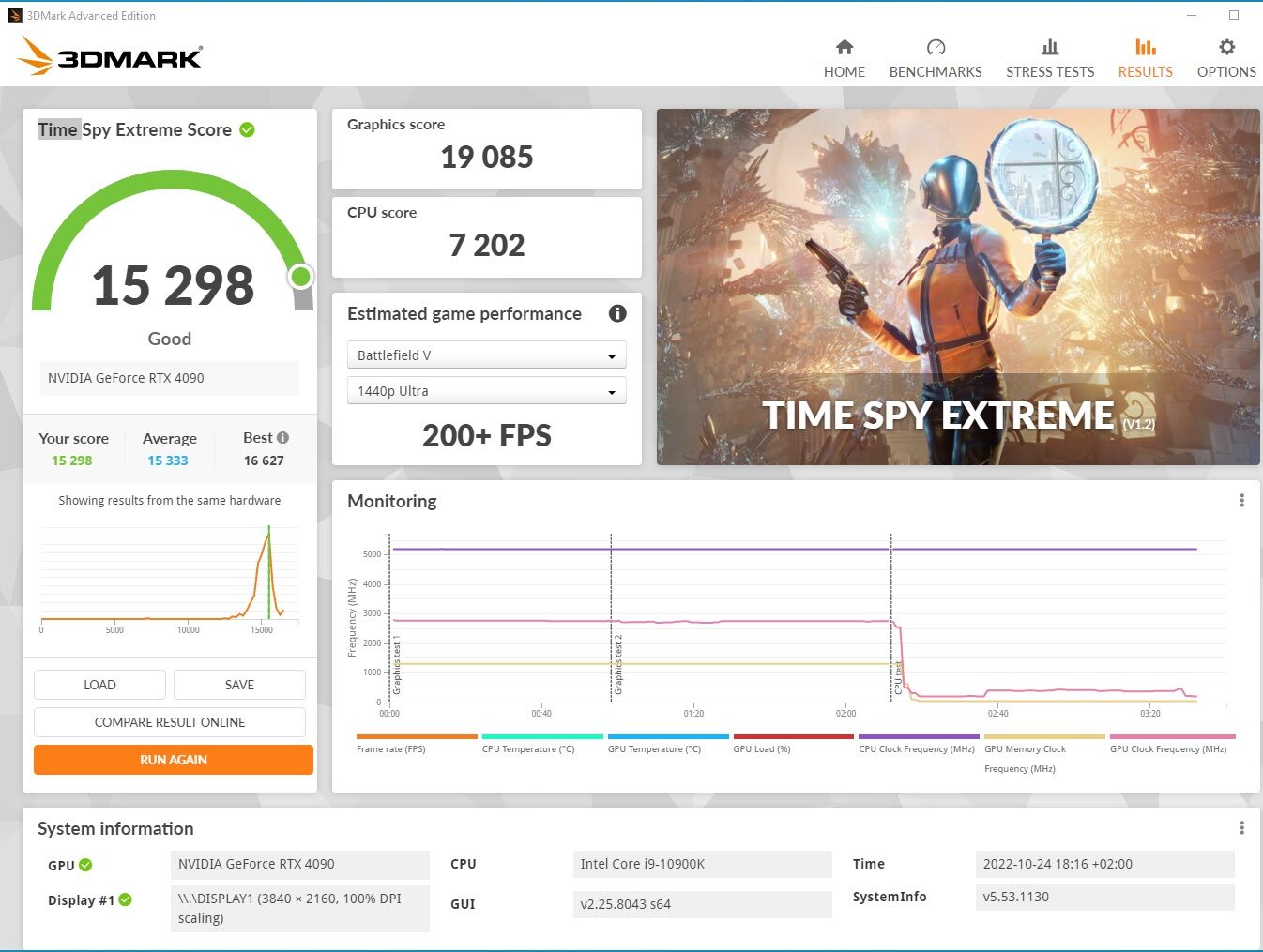1263x952 pixels.
Task: Click the info icon beside Estimated game performance
Action: pos(617,313)
